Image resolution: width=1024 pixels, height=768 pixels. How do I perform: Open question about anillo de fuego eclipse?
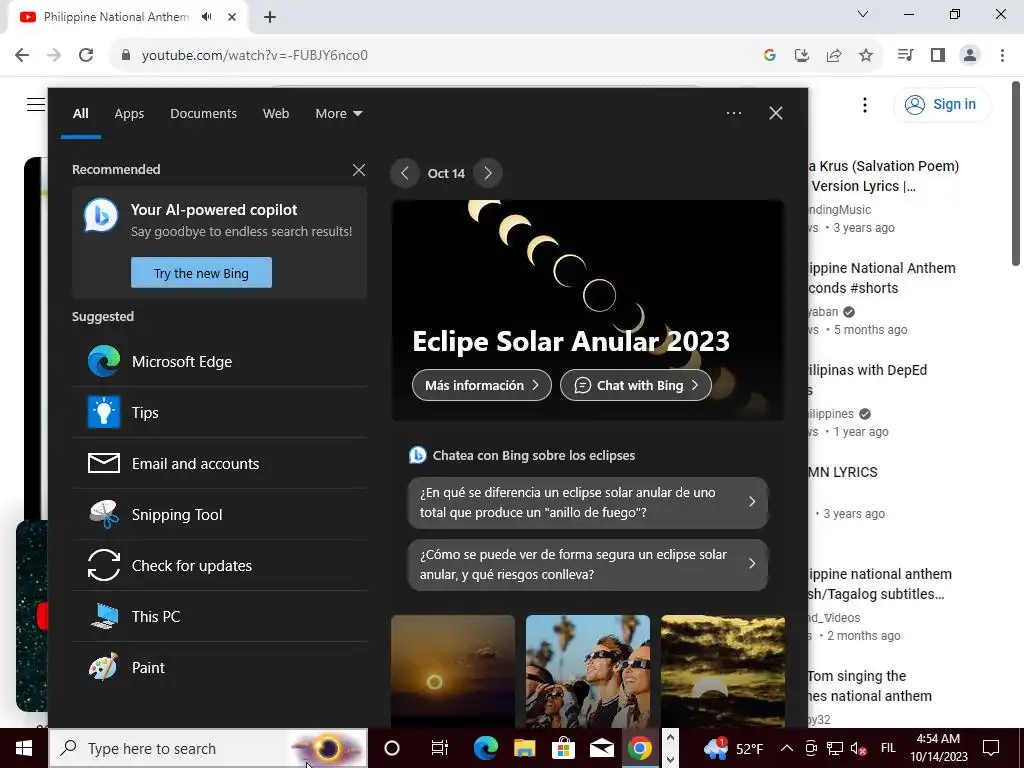[588, 502]
